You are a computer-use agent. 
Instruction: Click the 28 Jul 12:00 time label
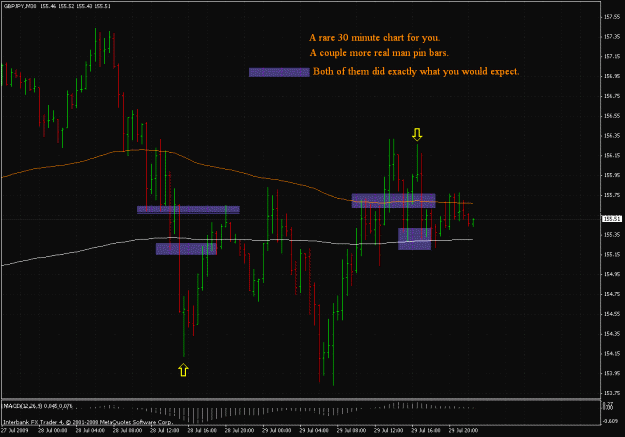point(164,431)
